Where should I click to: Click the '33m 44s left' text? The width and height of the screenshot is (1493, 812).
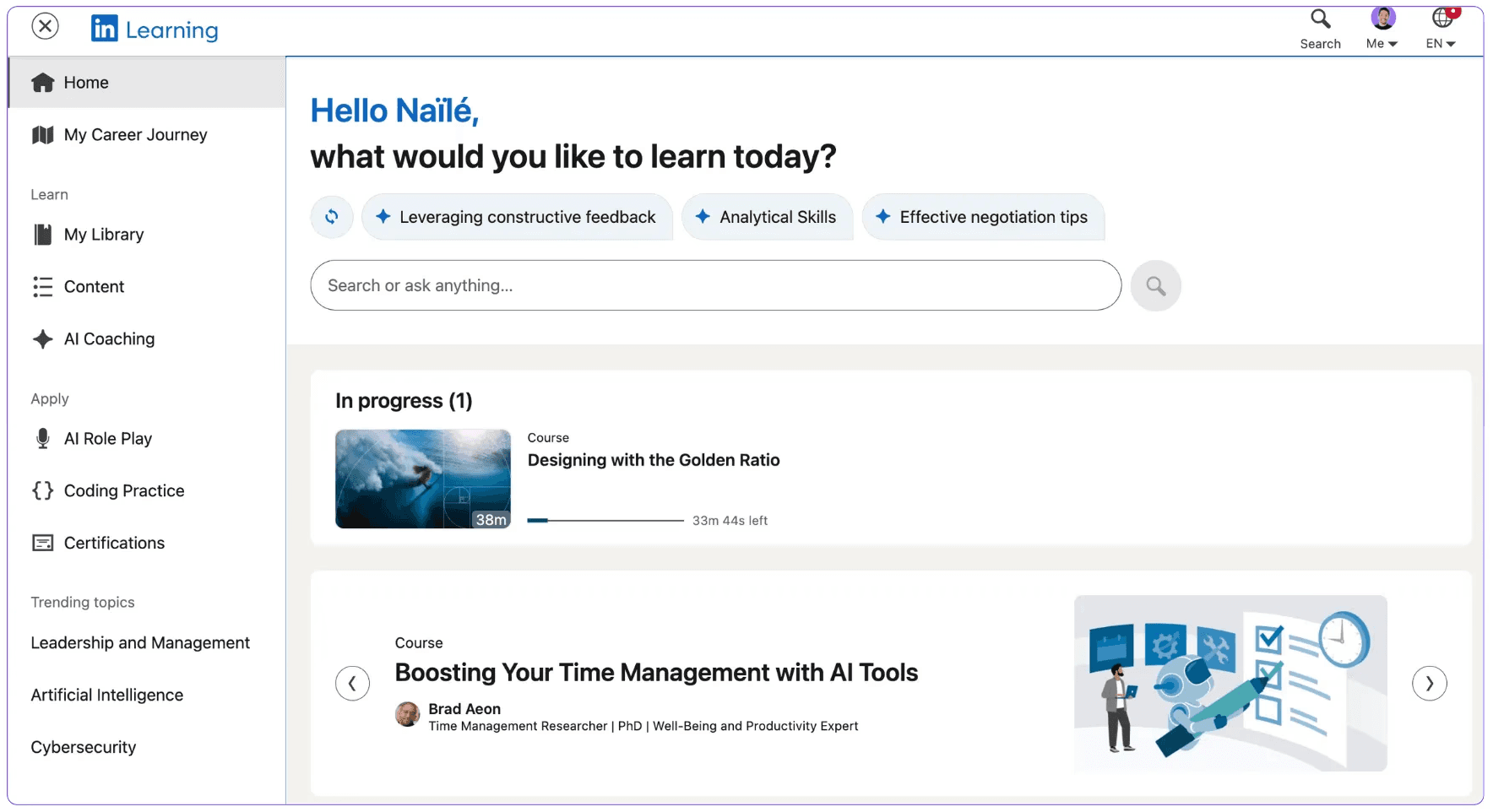[730, 521]
